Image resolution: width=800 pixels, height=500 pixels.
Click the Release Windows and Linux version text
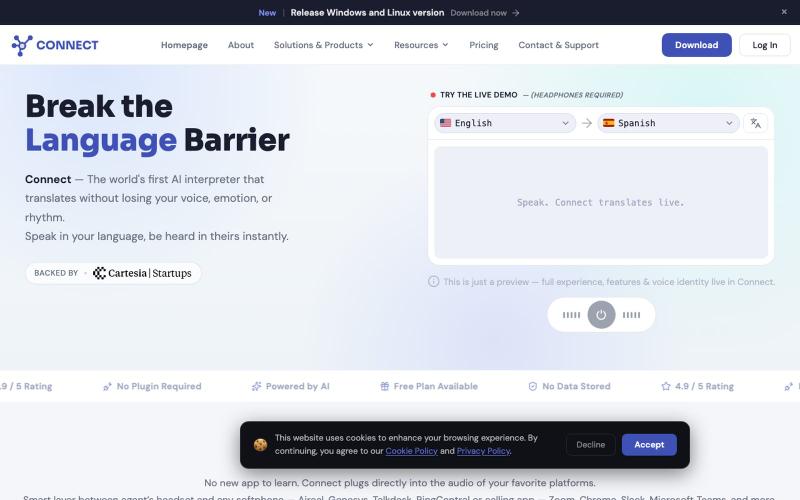367,13
